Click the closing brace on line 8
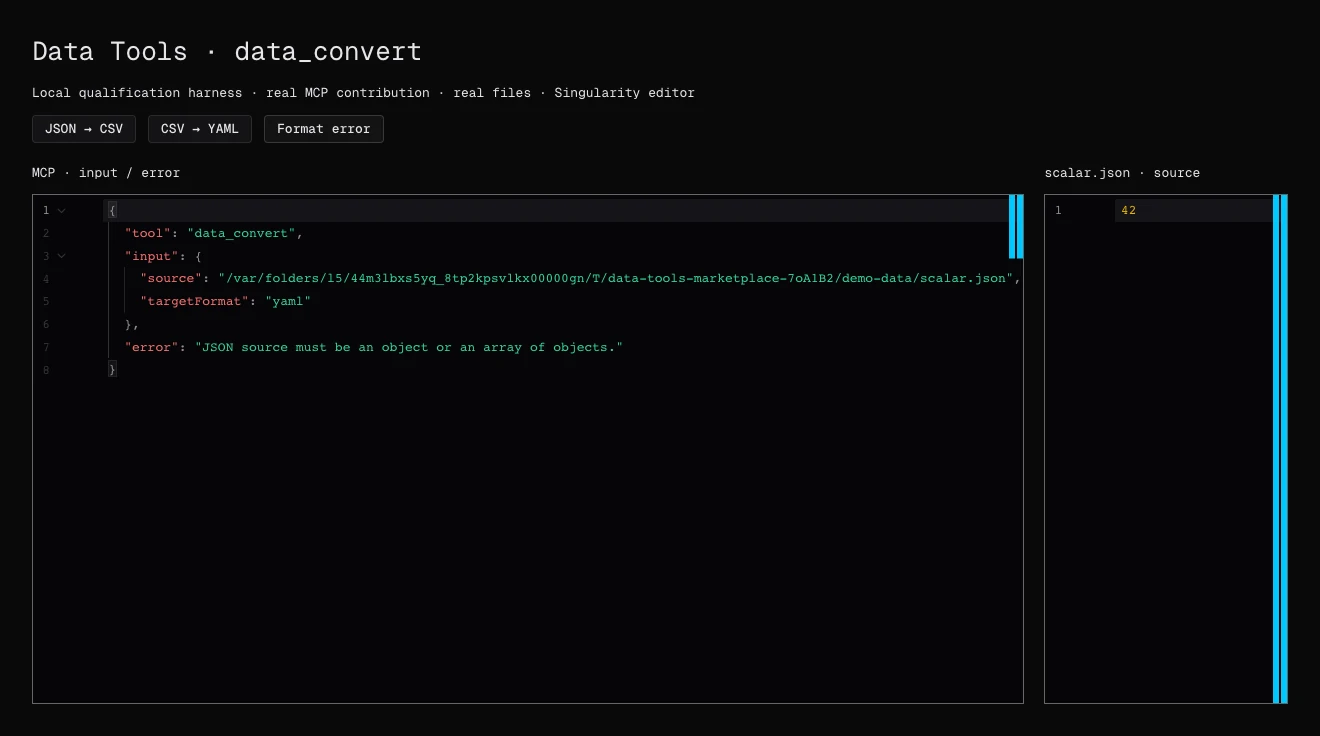Viewport: 1320px width, 736px height. (113, 370)
